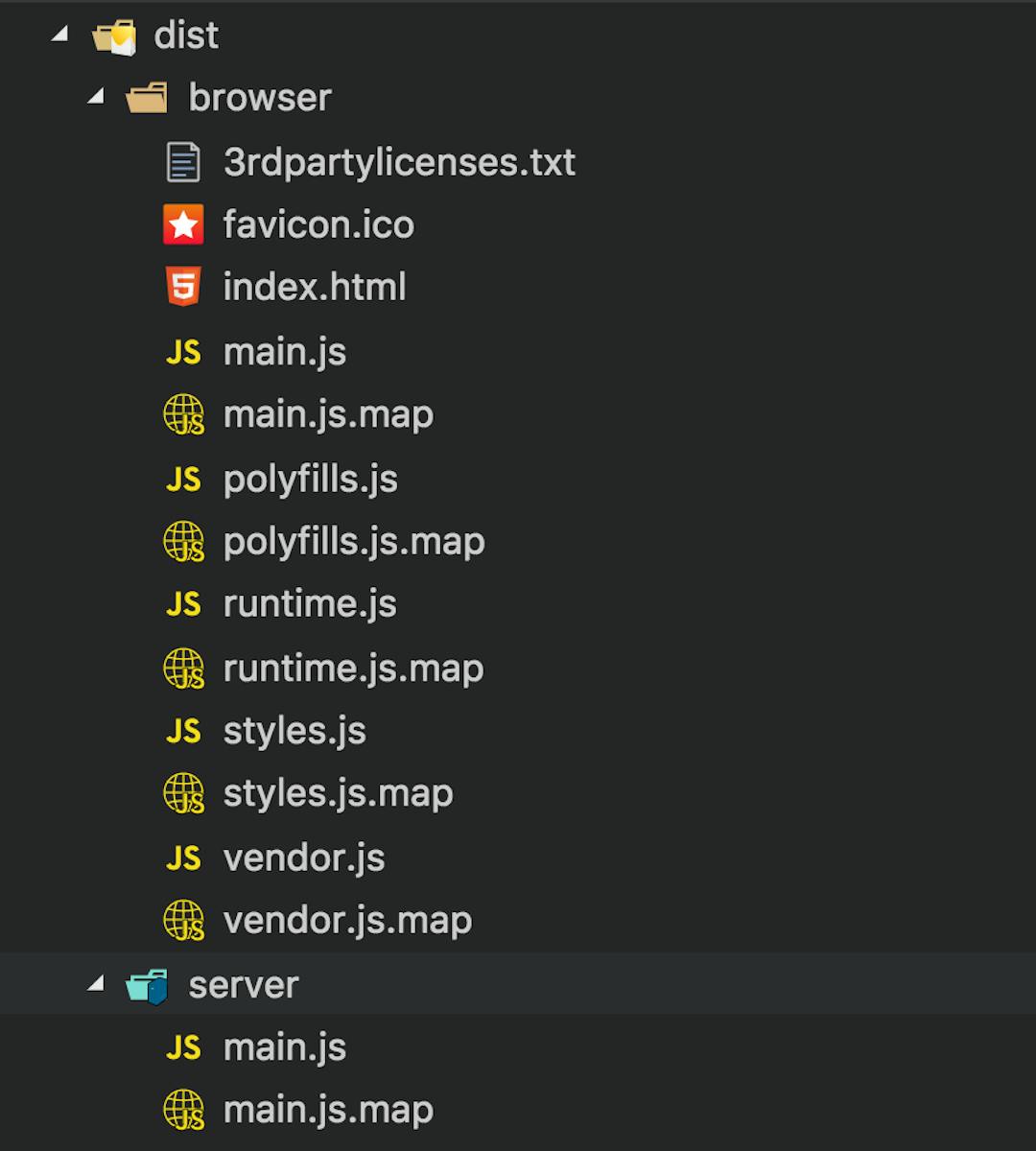Select the styles.js file
Image resolution: width=1036 pixels, height=1151 pixels.
click(294, 730)
